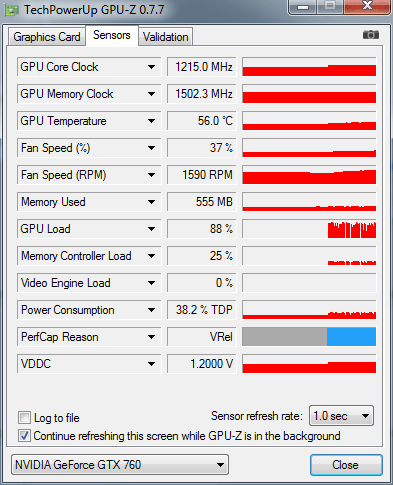This screenshot has height=485, width=393.
Task: Click the GPU Load history graph
Action: (x=309, y=229)
